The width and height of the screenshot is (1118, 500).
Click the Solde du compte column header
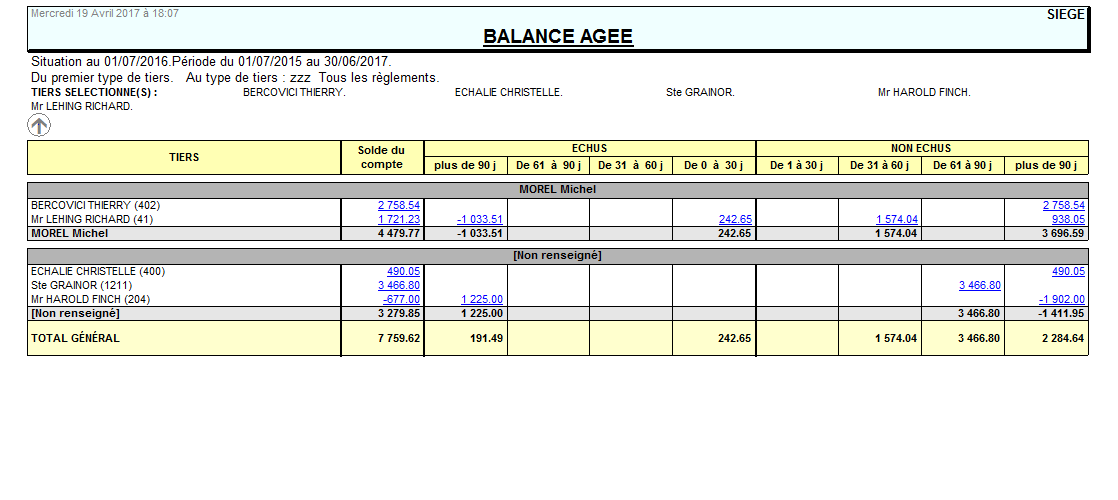click(382, 157)
